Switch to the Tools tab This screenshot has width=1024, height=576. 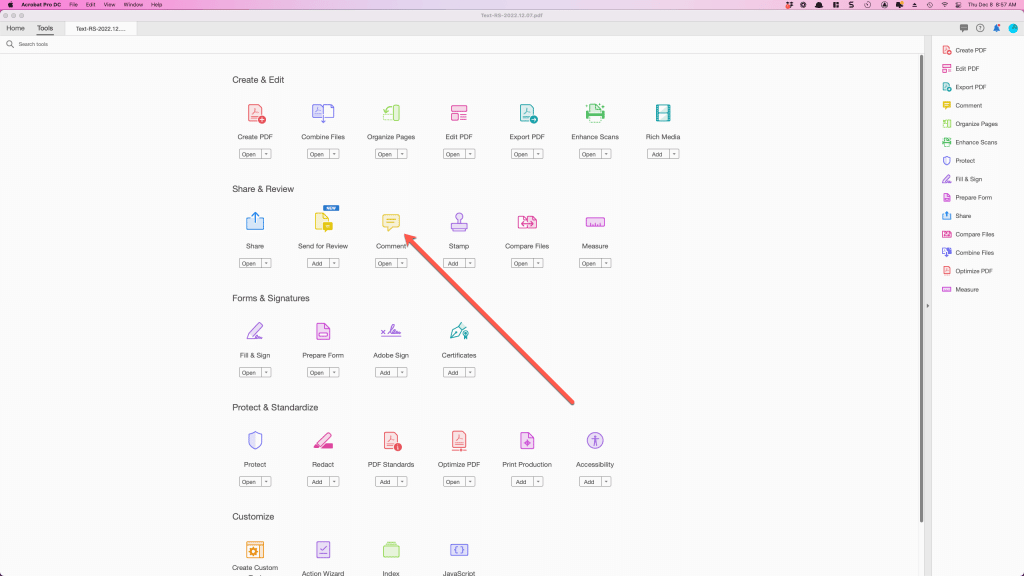[x=45, y=28]
